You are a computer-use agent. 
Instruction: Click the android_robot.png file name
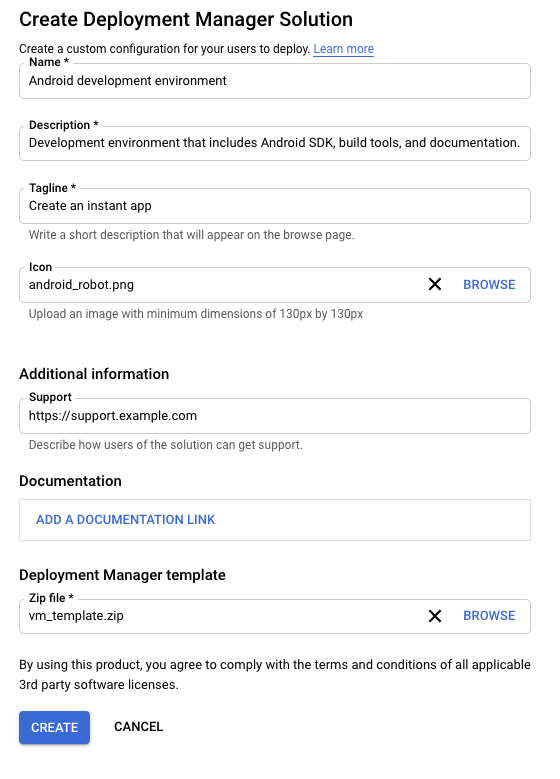pyautogui.click(x=81, y=285)
